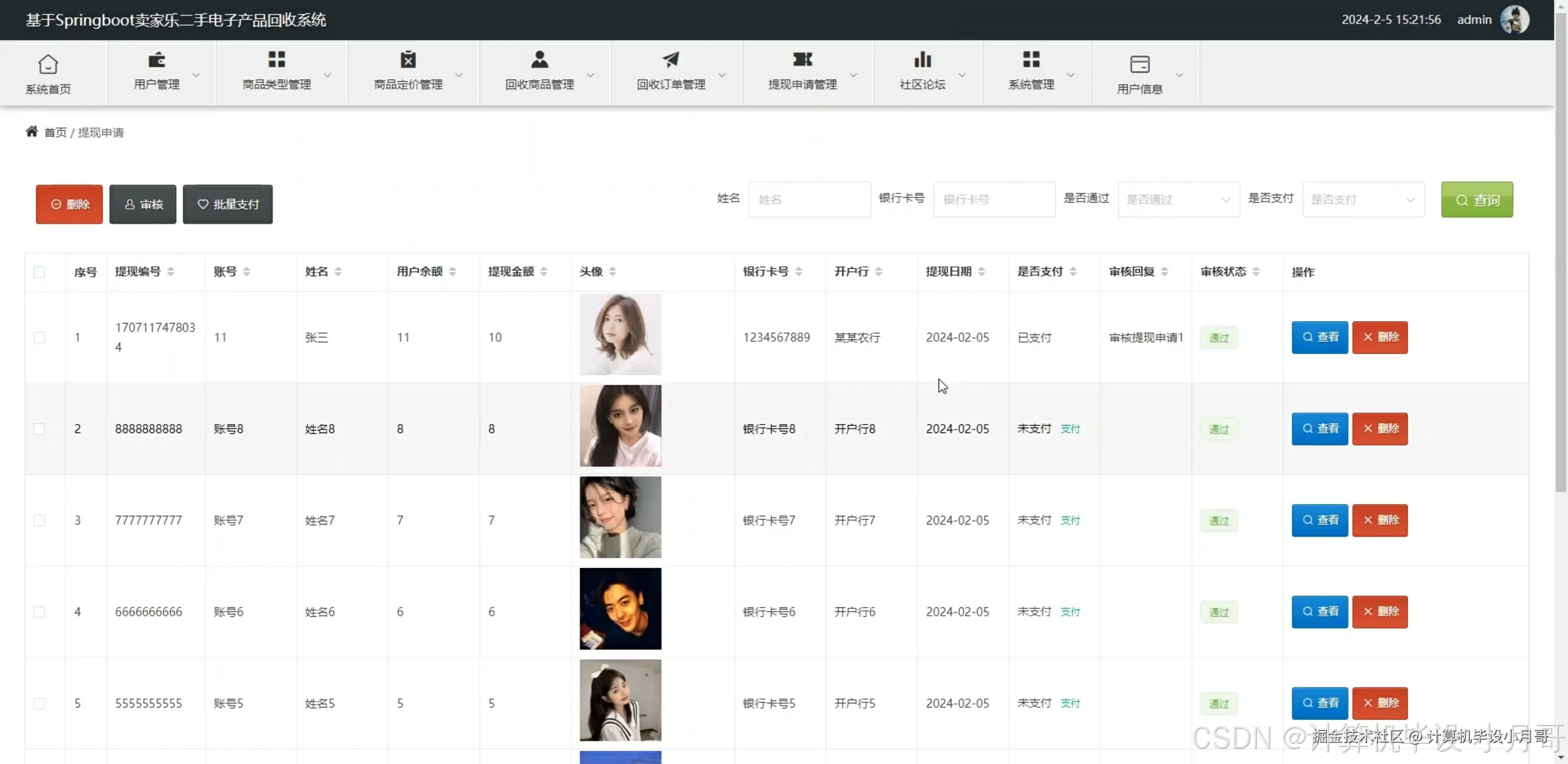This screenshot has width=1568, height=764.
Task: Open the 回收订单管理 menu label
Action: tap(671, 85)
